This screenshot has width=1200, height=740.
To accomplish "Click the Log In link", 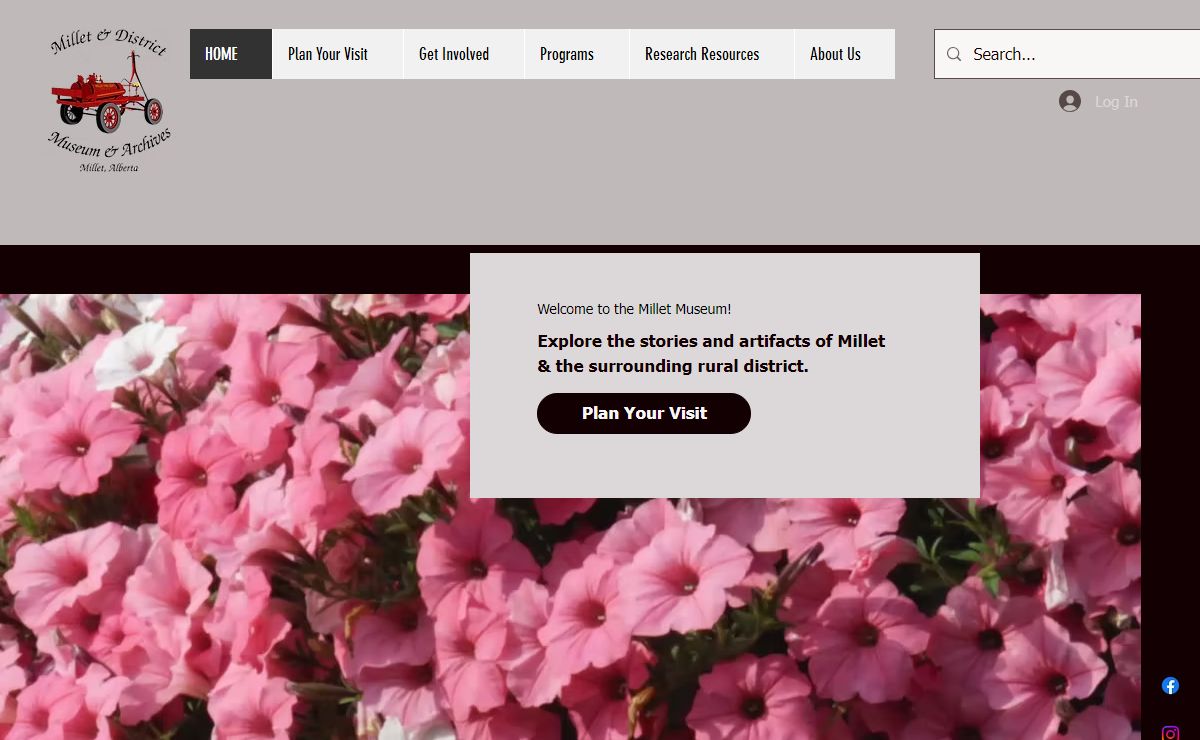I will pyautogui.click(x=1116, y=101).
